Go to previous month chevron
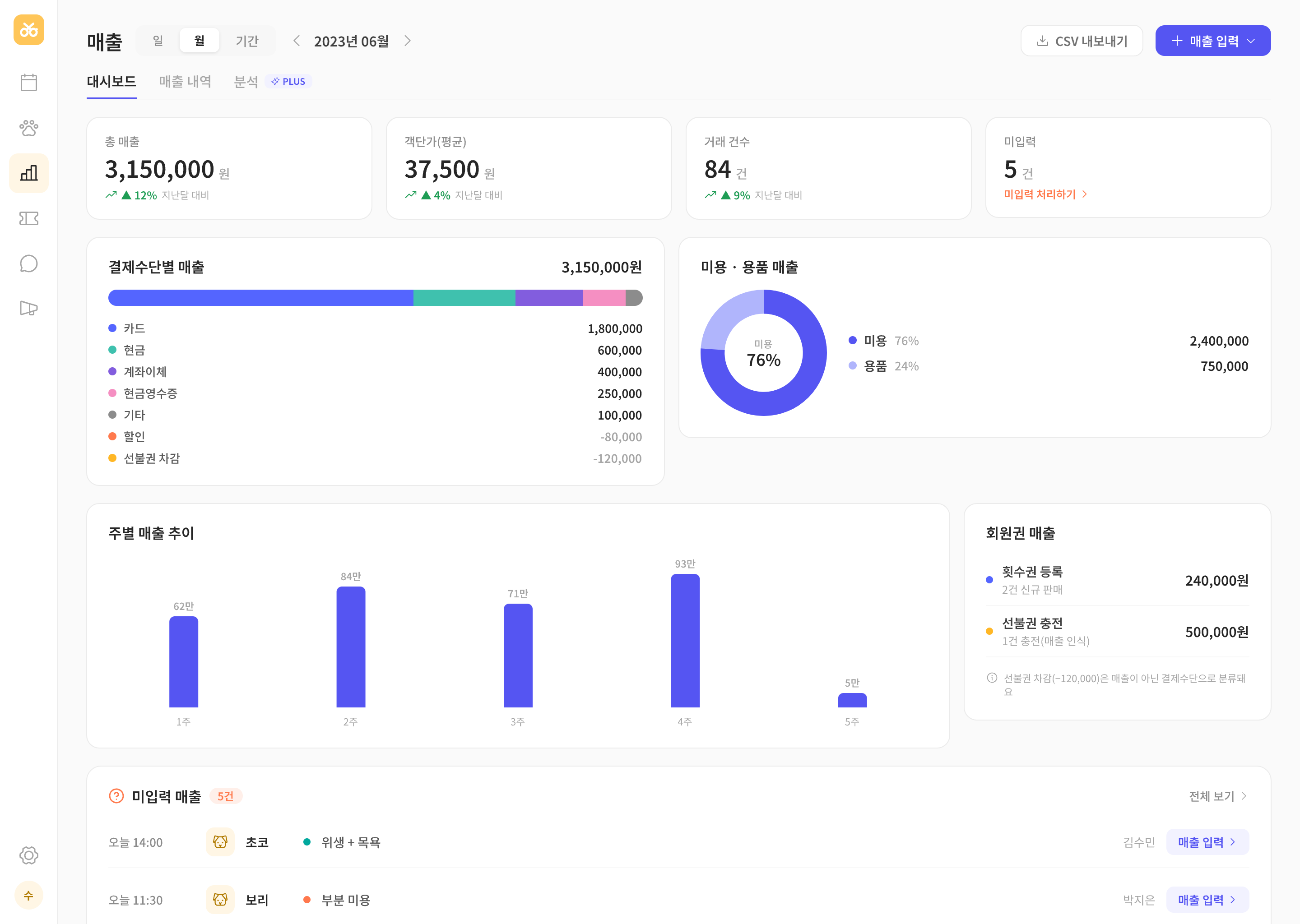The image size is (1300, 924). [296, 41]
